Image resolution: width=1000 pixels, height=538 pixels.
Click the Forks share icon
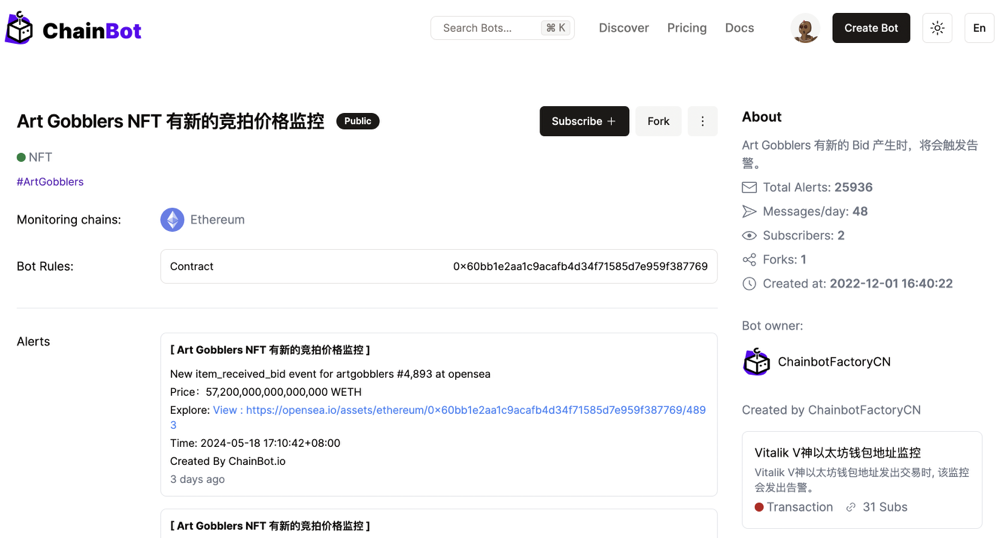pyautogui.click(x=749, y=260)
